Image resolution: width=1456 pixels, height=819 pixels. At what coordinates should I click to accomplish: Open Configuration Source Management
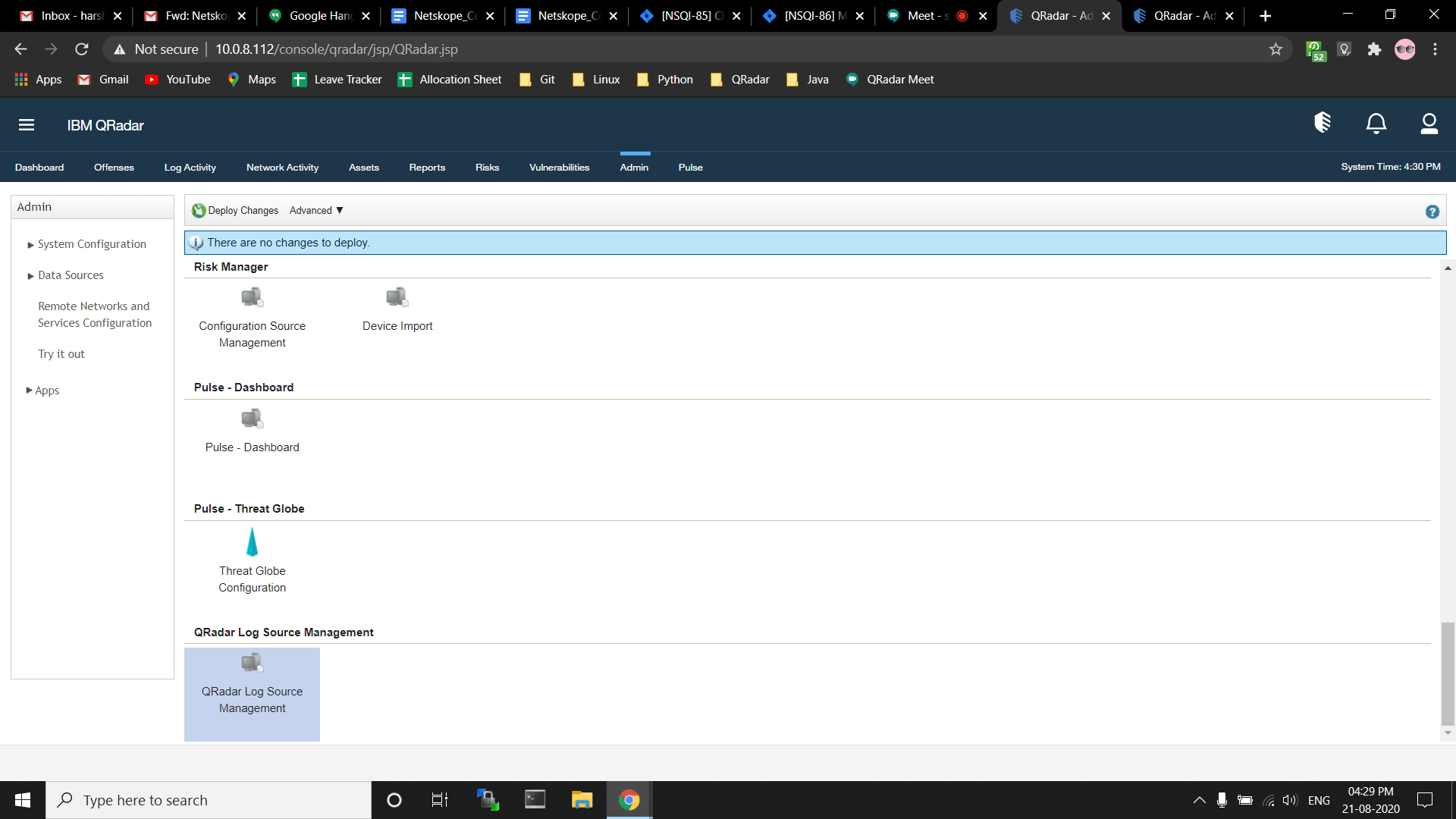[252, 315]
